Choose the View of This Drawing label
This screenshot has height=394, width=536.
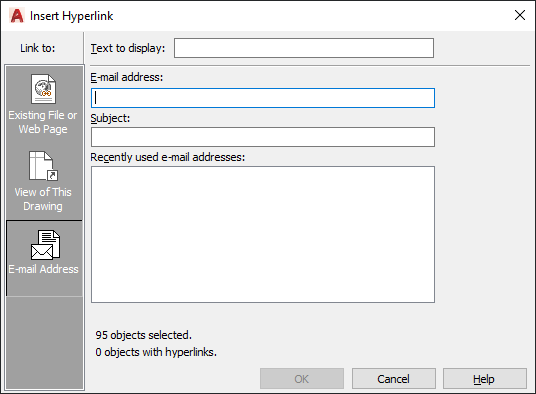(x=43, y=199)
